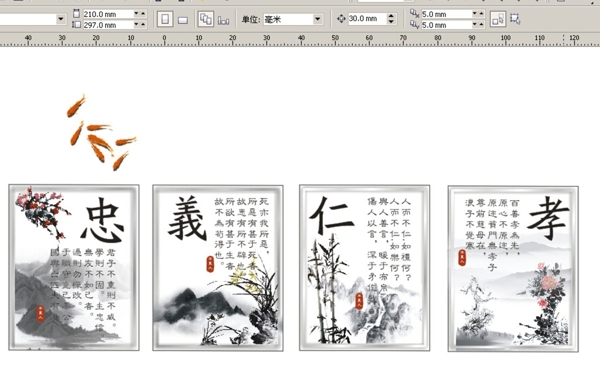
Task: Click the duplicate distance Y field
Action: point(446,25)
